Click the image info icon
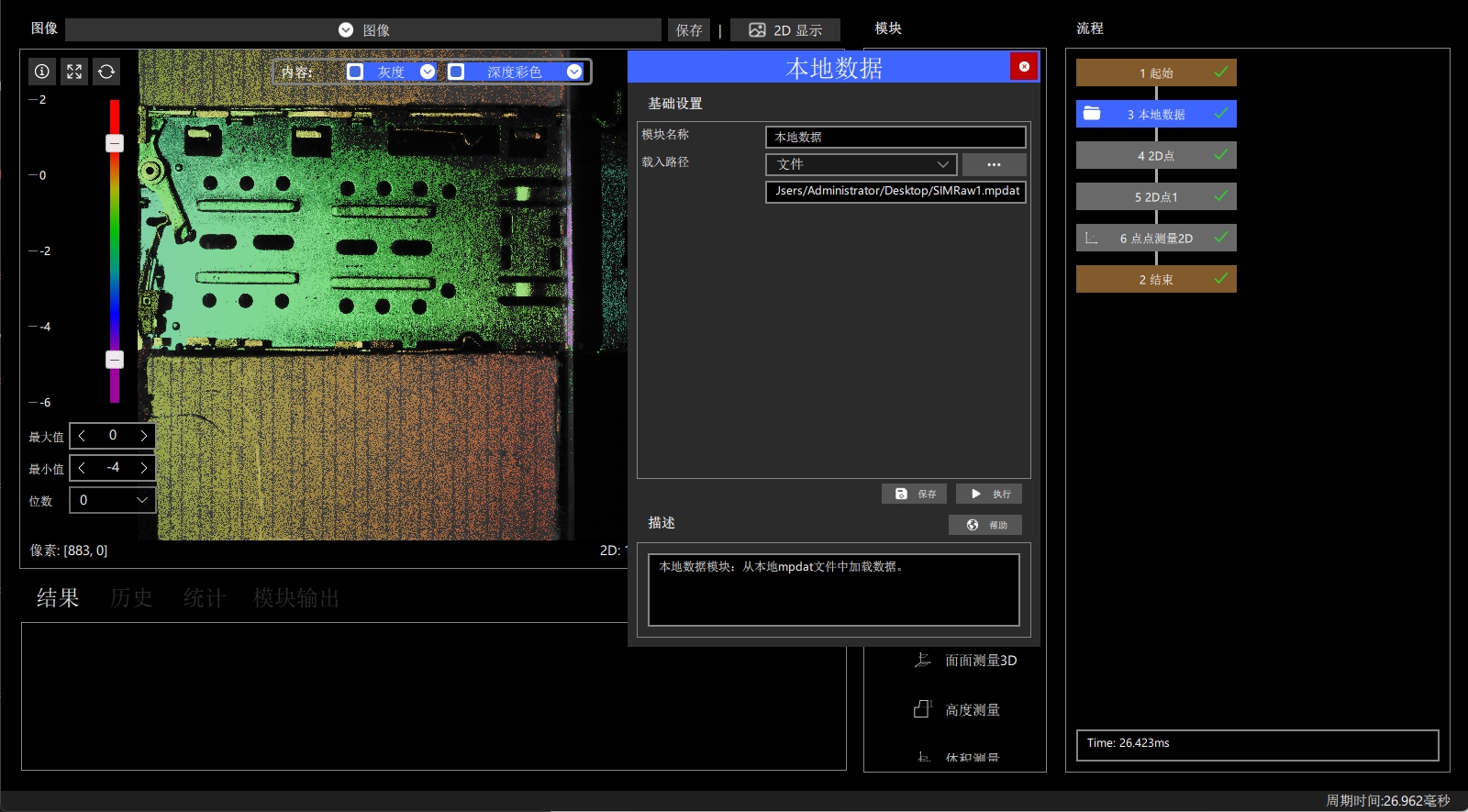 (42, 72)
